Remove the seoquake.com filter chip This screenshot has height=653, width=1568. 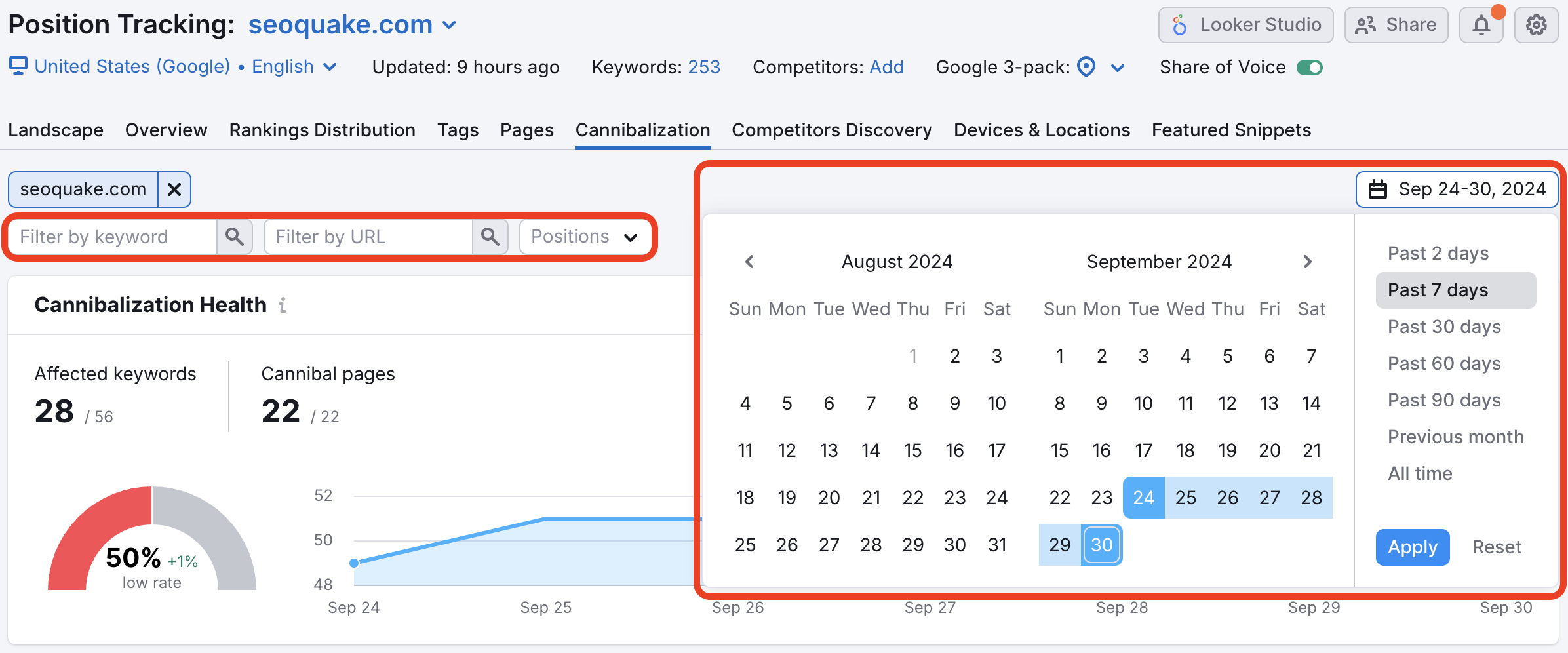174,189
